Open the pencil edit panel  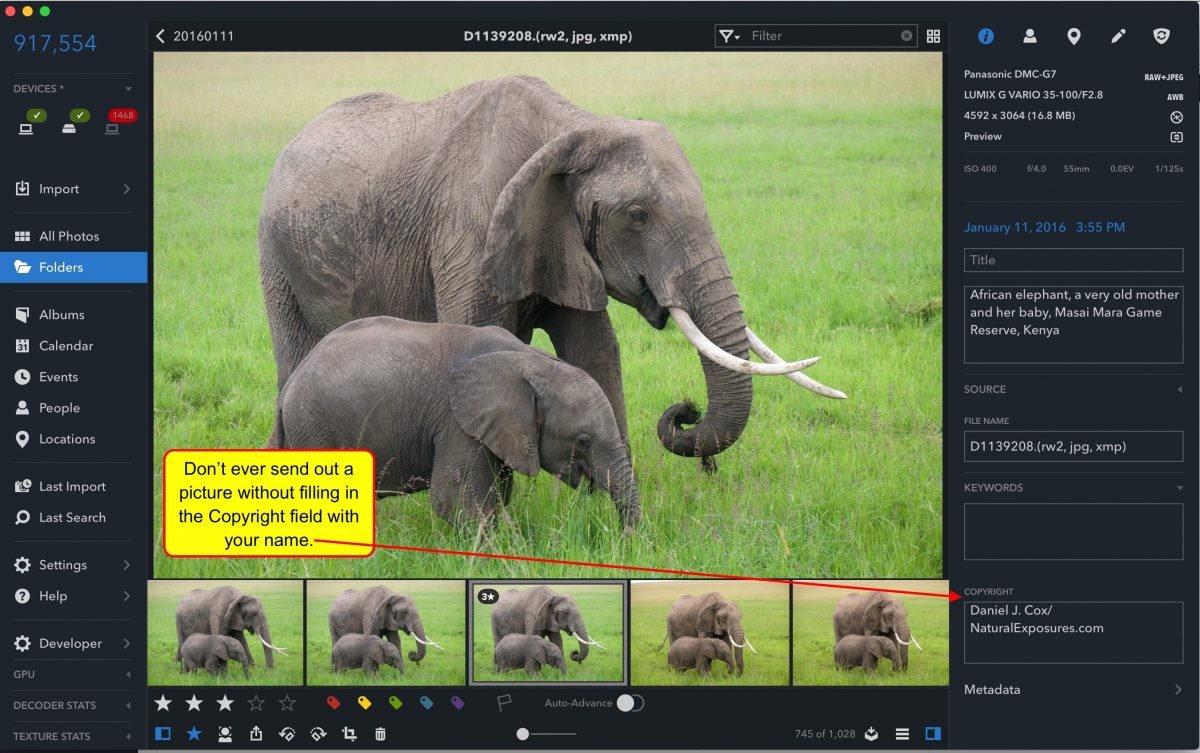coord(1118,36)
